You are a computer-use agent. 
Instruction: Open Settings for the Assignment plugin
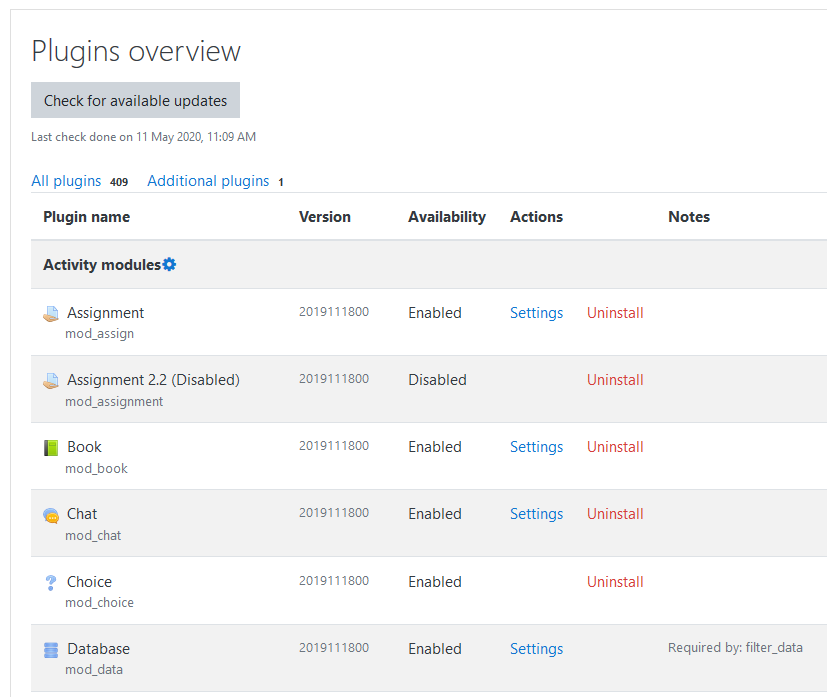tap(536, 313)
